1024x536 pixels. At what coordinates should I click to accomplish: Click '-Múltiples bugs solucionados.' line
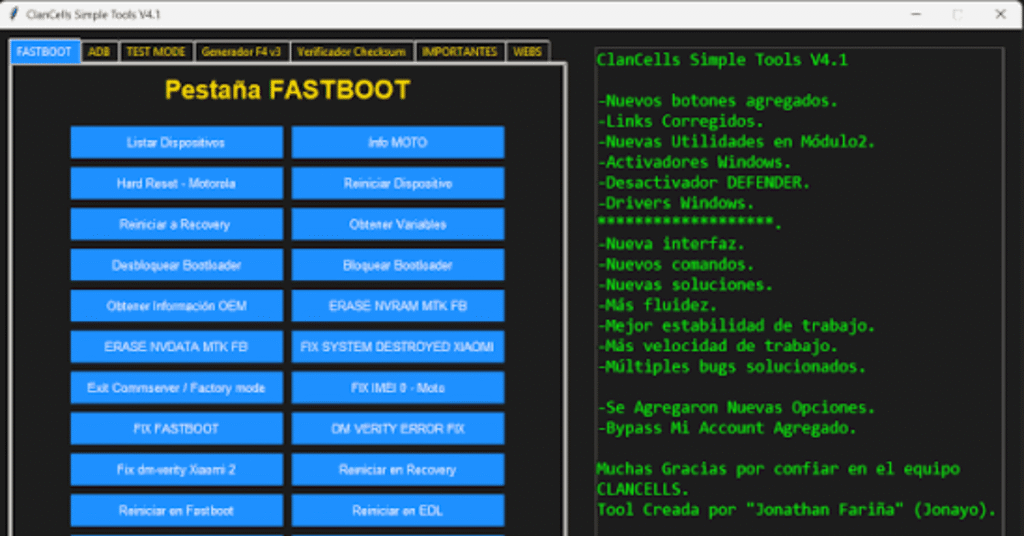(731, 366)
